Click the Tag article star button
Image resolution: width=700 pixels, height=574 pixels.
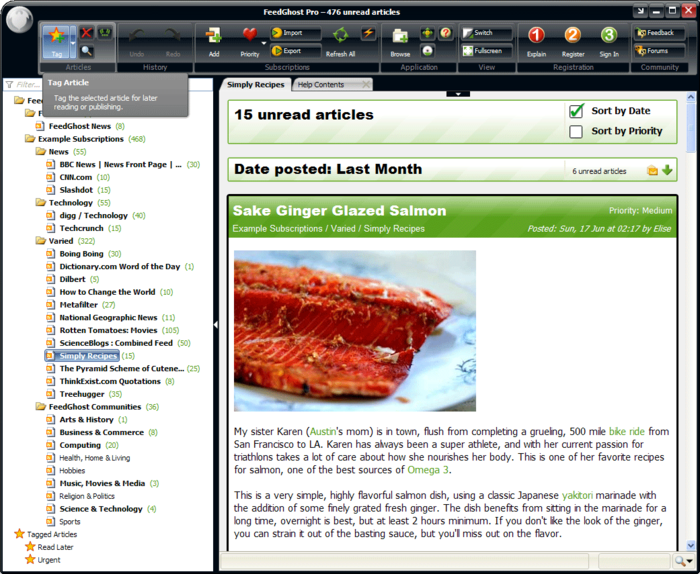[x=56, y=41]
